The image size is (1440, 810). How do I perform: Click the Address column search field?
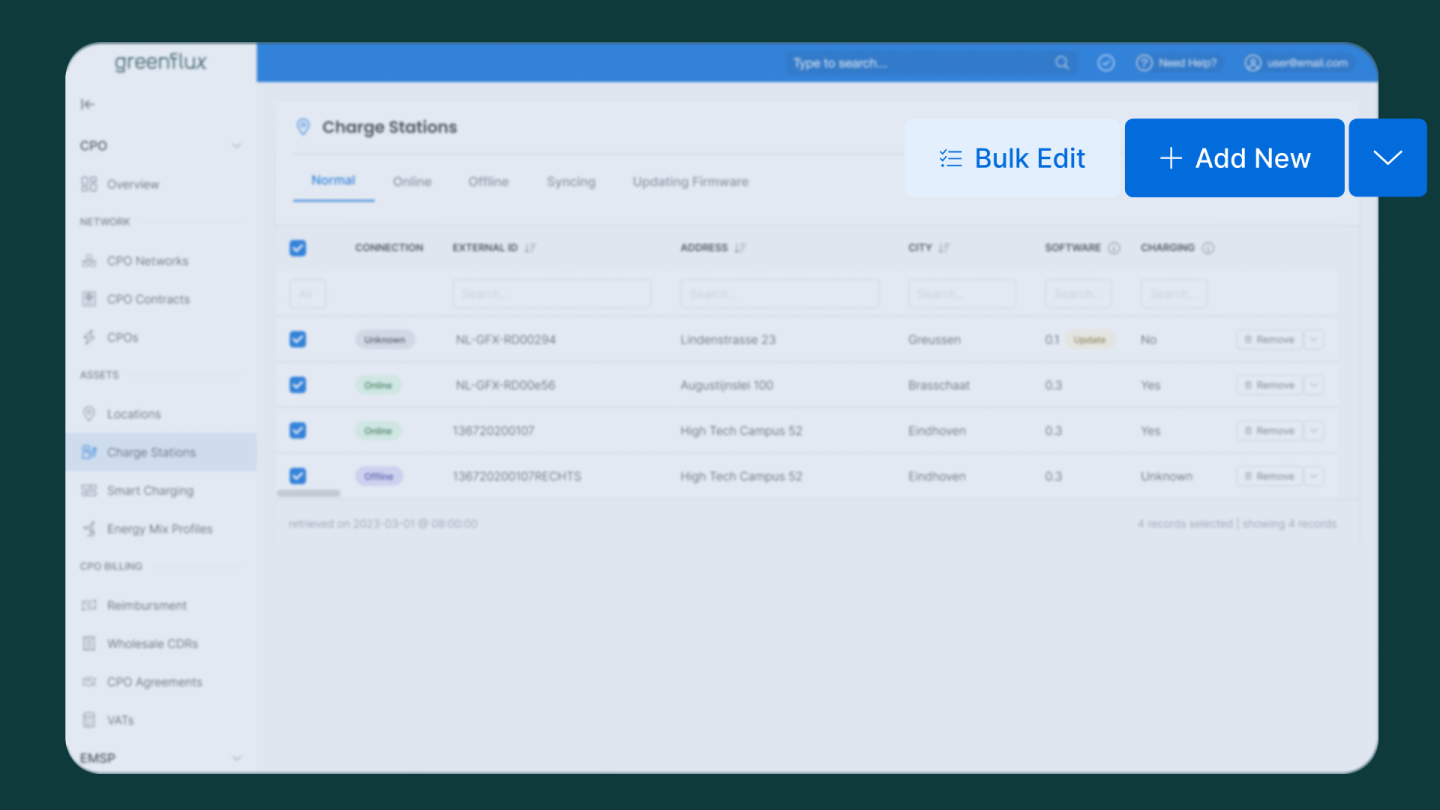[x=779, y=294]
